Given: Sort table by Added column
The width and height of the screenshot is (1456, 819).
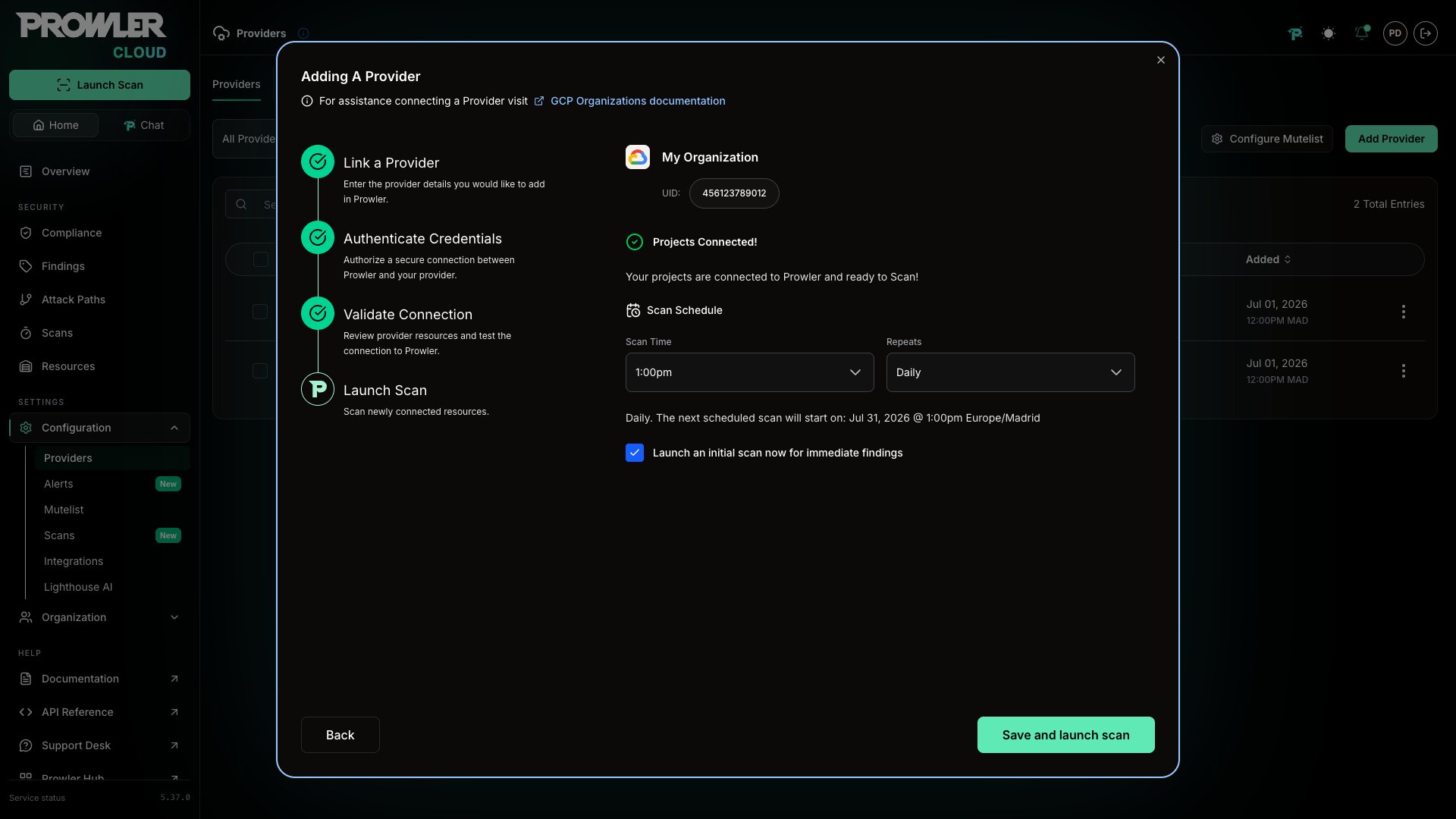Looking at the screenshot, I should pyautogui.click(x=1268, y=259).
